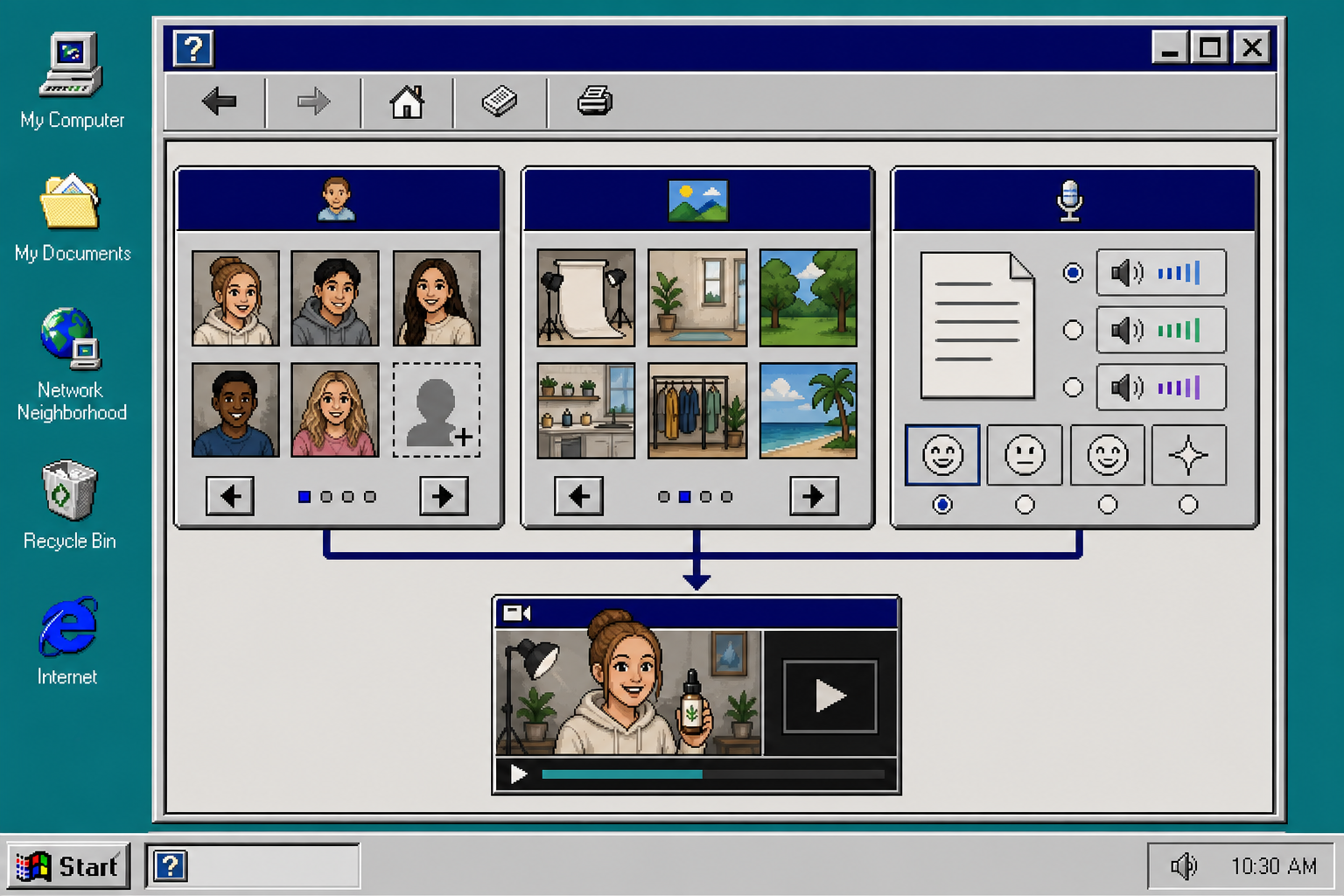
Task: Choose the forest trees background
Action: coord(808,298)
